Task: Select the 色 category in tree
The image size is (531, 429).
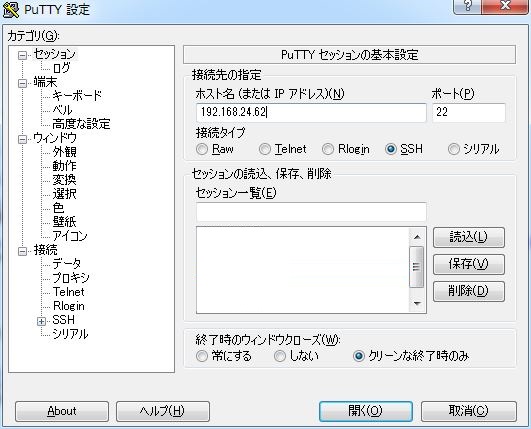Action: (x=58, y=208)
